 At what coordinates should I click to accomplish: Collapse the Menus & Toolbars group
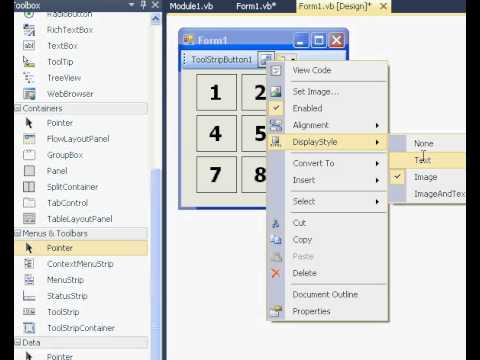tap(18, 233)
